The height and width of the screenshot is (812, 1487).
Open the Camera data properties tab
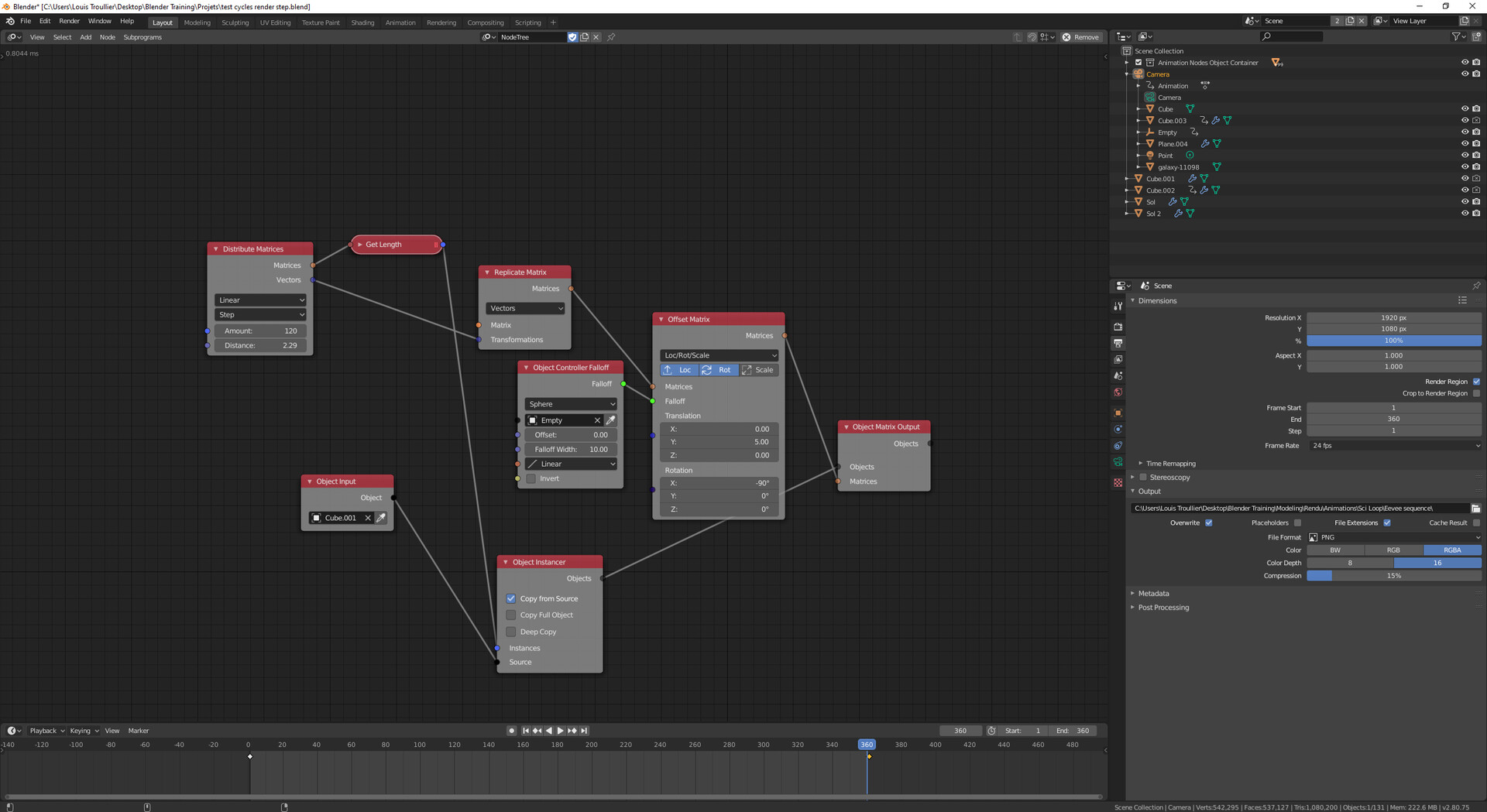point(1118,461)
